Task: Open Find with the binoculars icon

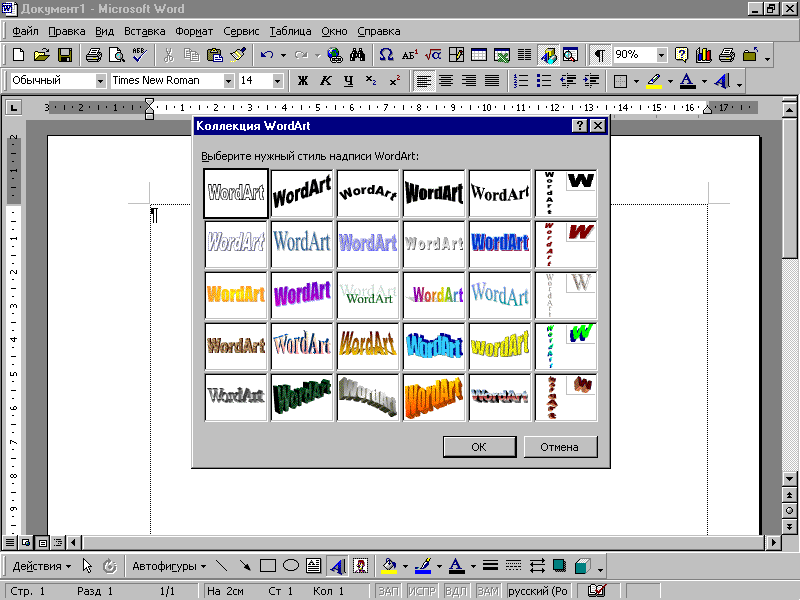Action: pyautogui.click(x=358, y=55)
